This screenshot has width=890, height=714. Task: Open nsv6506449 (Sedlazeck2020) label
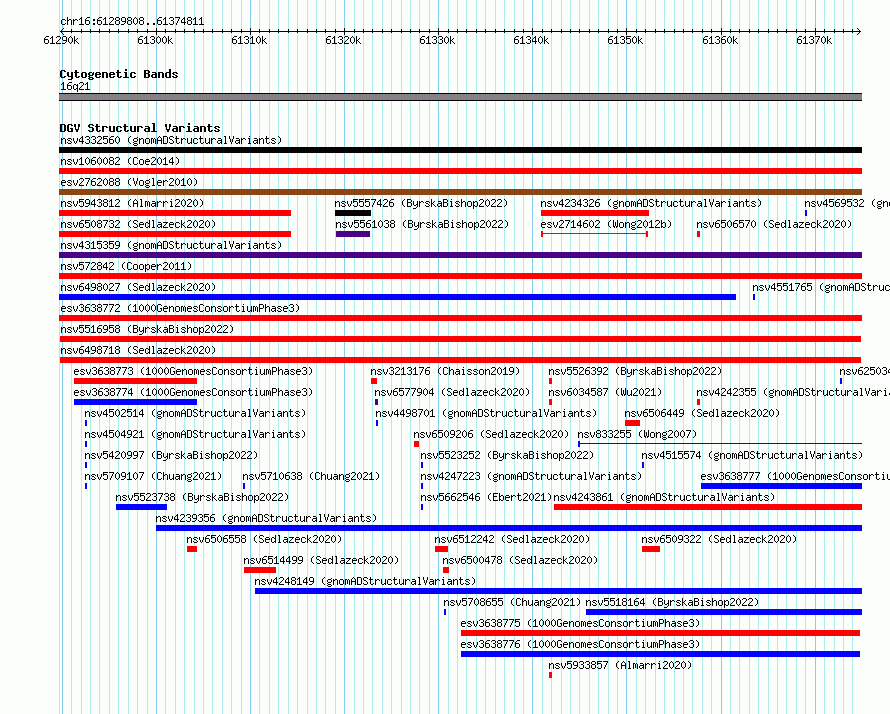702,413
